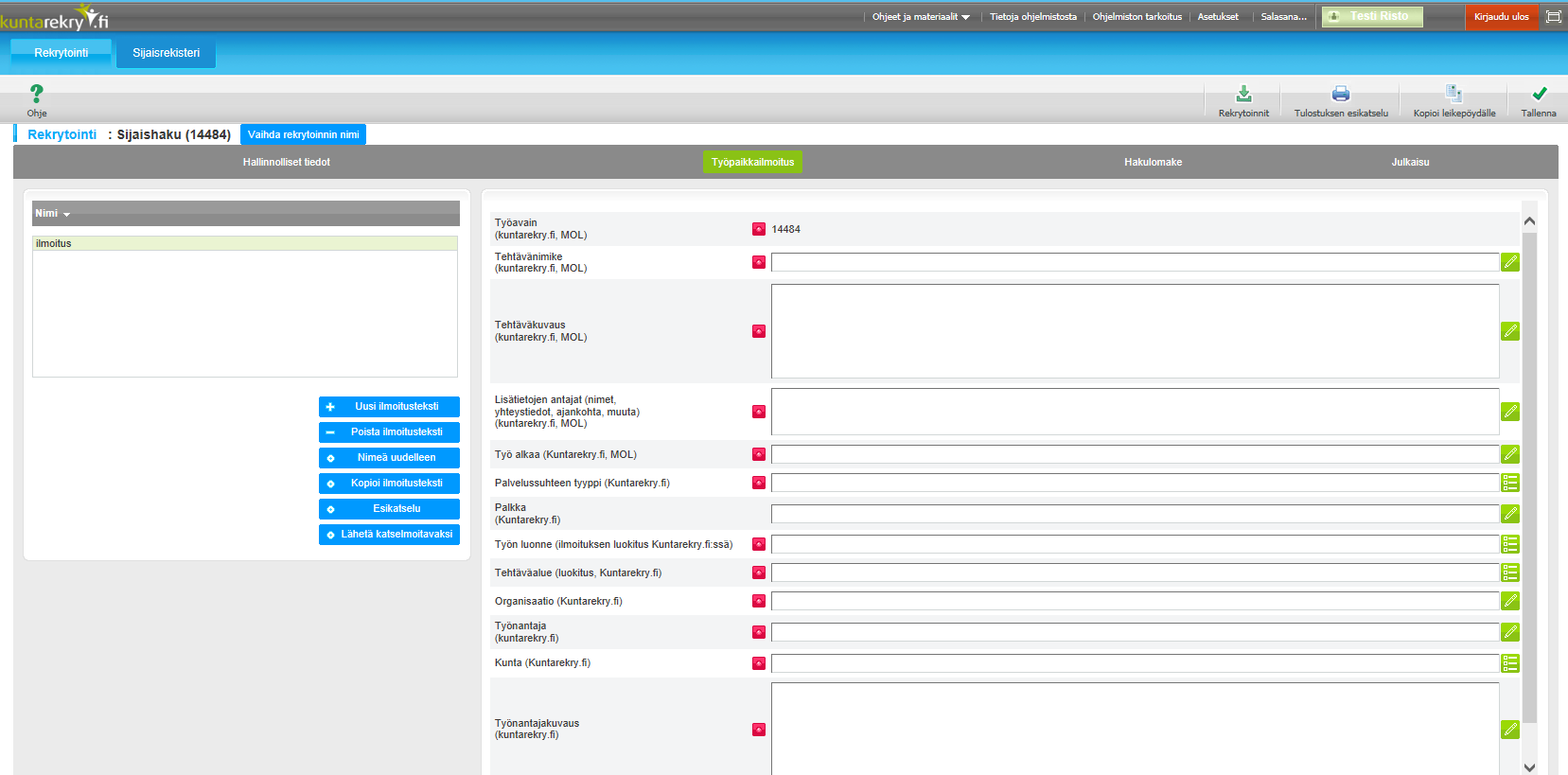
Task: Open list icon for Palvelussuhteen tyyppi
Action: coord(1510,483)
